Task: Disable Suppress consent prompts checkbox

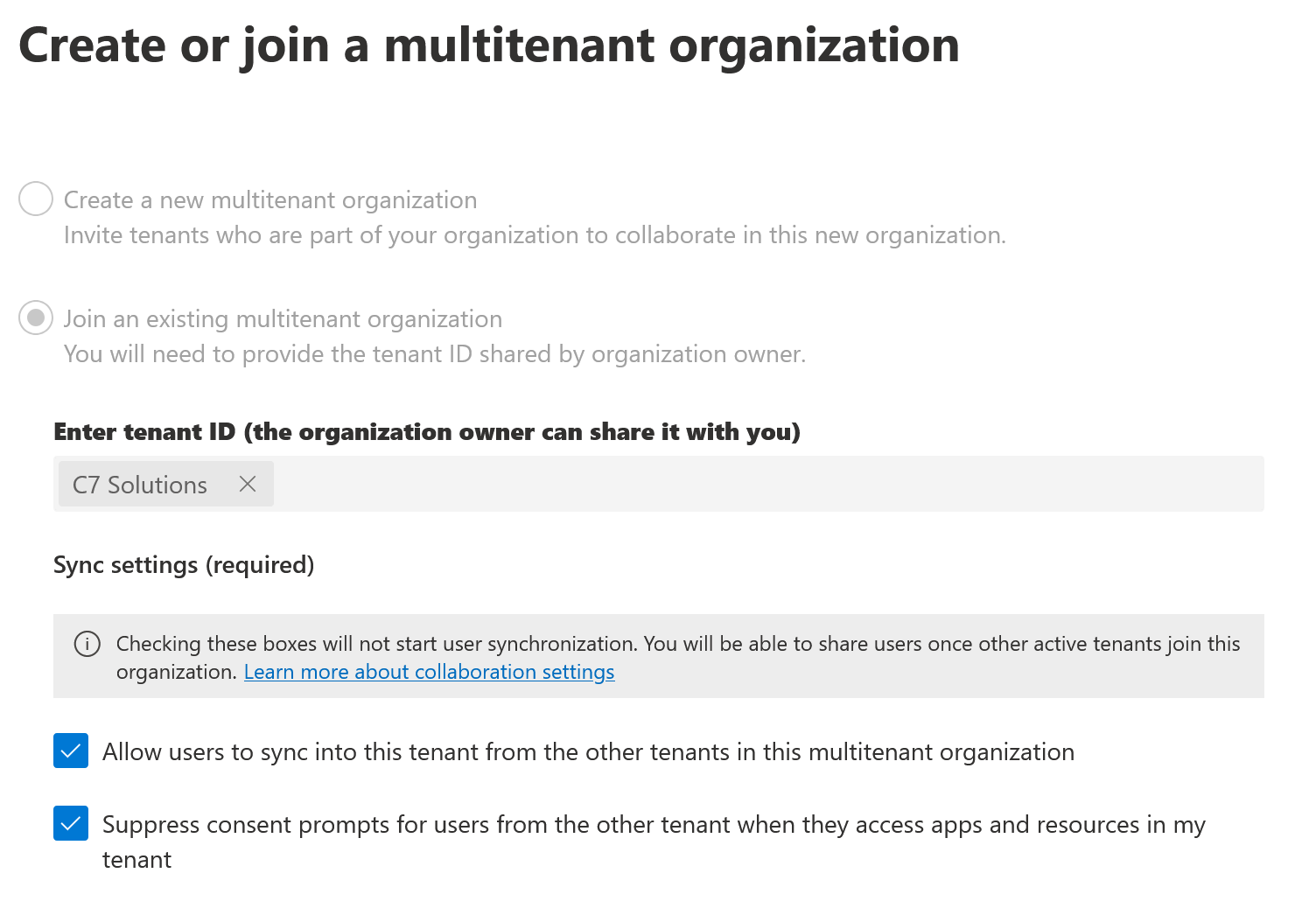Action: (x=71, y=823)
